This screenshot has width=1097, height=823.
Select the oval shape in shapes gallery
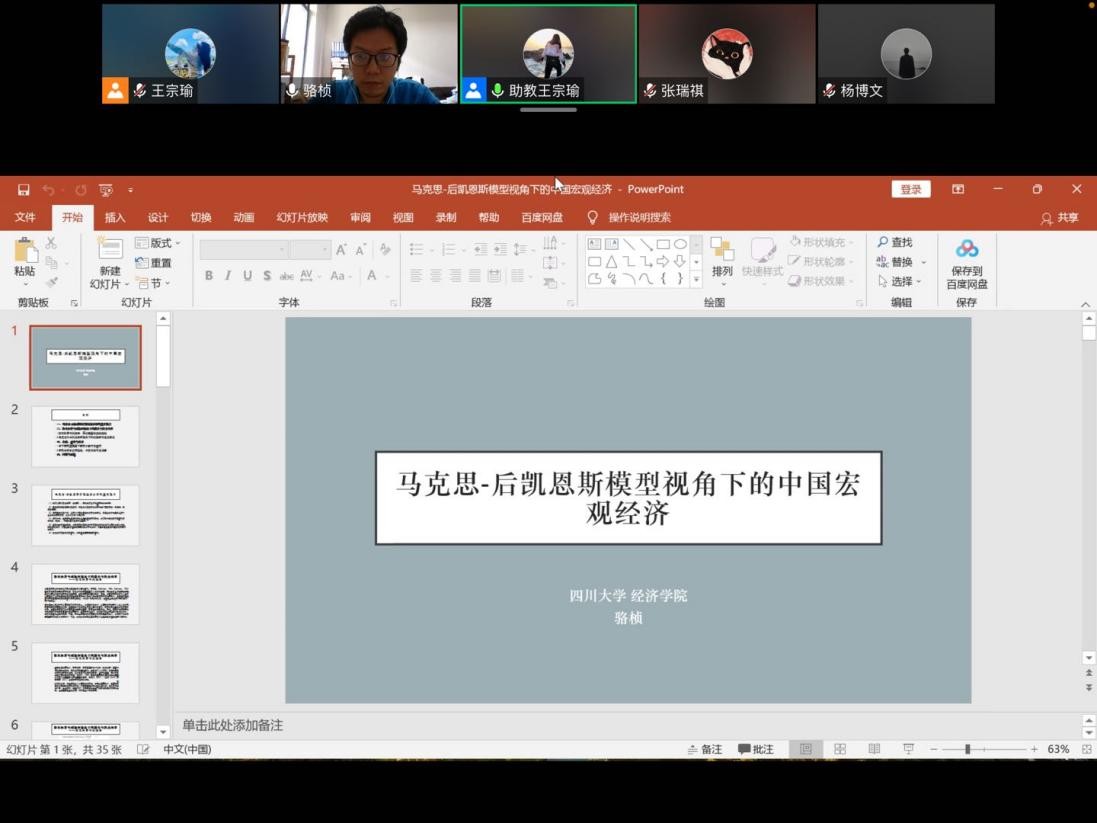[x=680, y=244]
